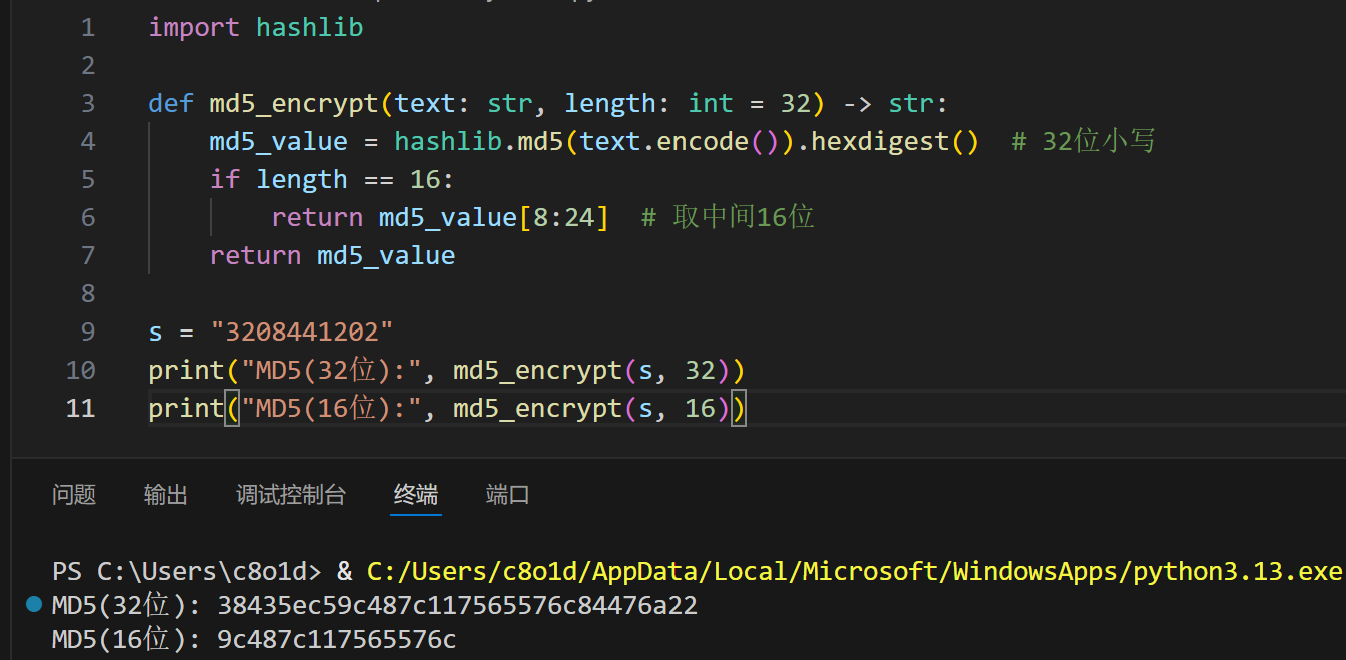Click the 32位 MD5 hash output value

point(457,606)
